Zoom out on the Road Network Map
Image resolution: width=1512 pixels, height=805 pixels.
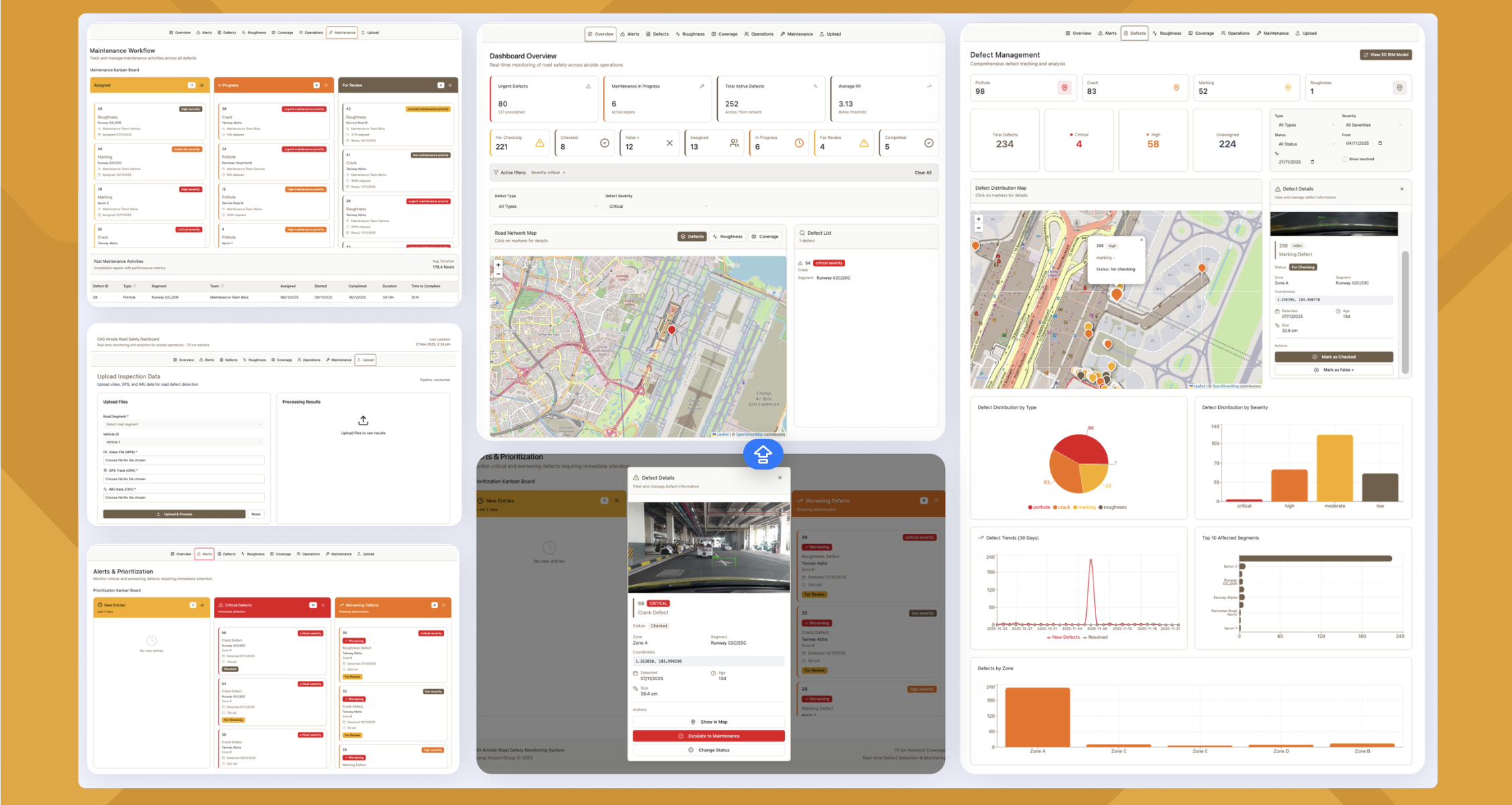[x=498, y=274]
